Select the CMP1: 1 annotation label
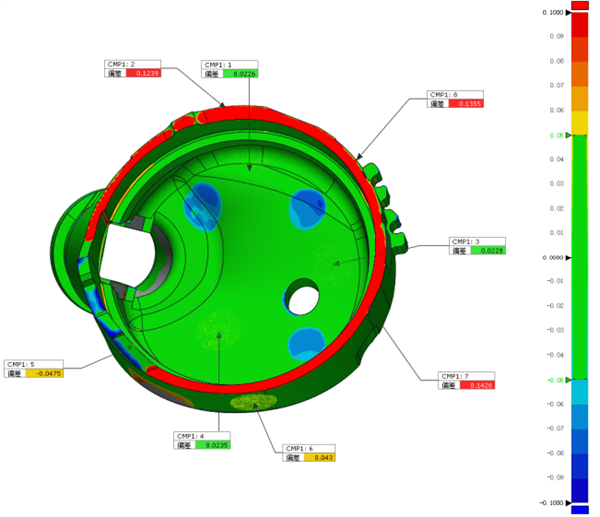600x517 pixels. click(x=230, y=69)
